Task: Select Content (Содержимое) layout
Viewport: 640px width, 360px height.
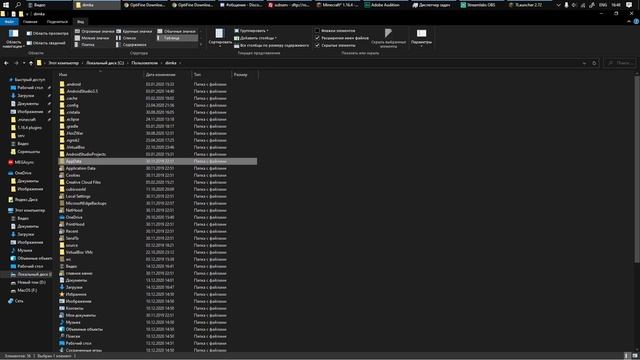Action: coord(131,45)
